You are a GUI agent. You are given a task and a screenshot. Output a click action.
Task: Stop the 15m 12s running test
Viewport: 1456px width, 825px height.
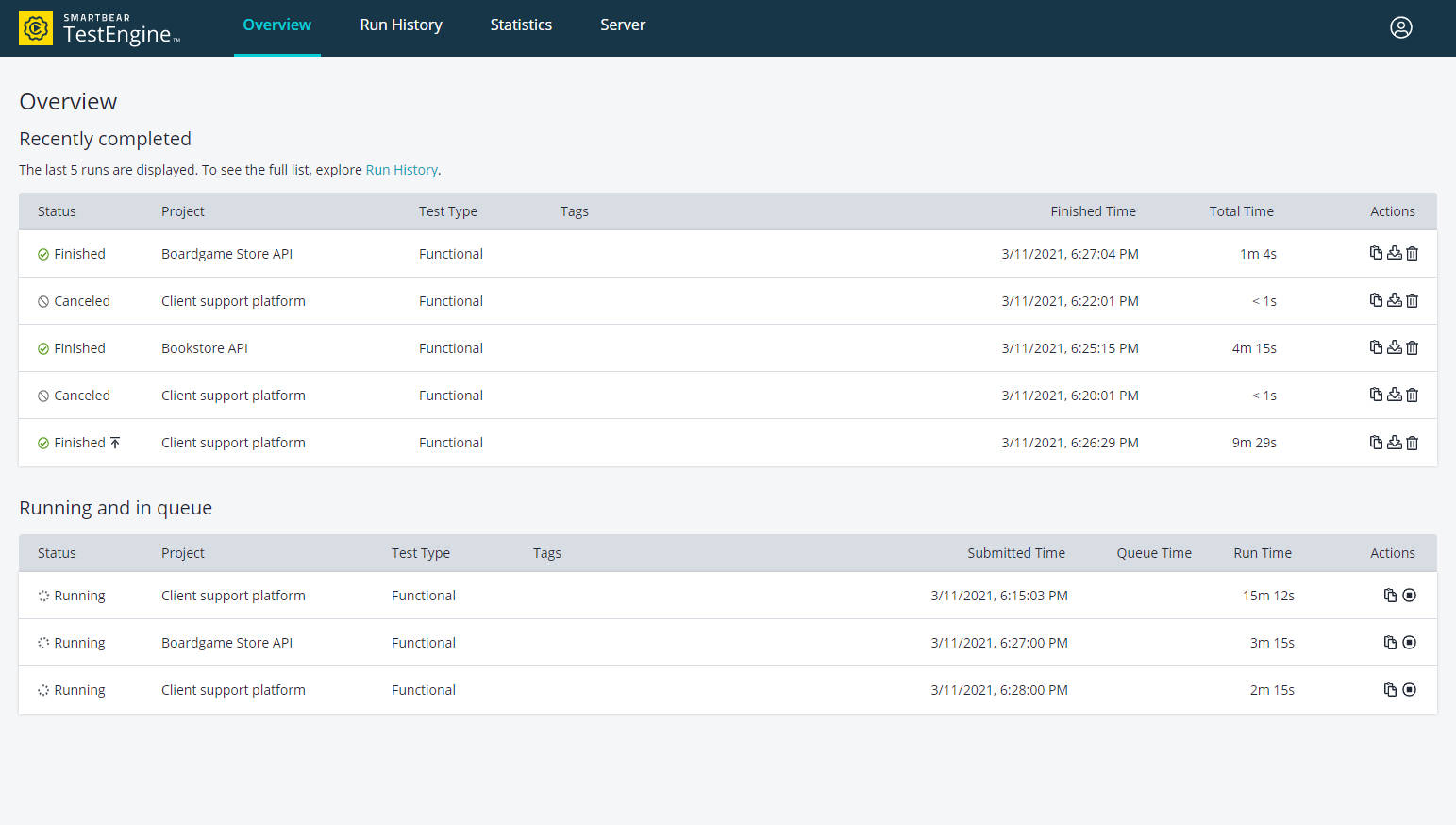1410,595
